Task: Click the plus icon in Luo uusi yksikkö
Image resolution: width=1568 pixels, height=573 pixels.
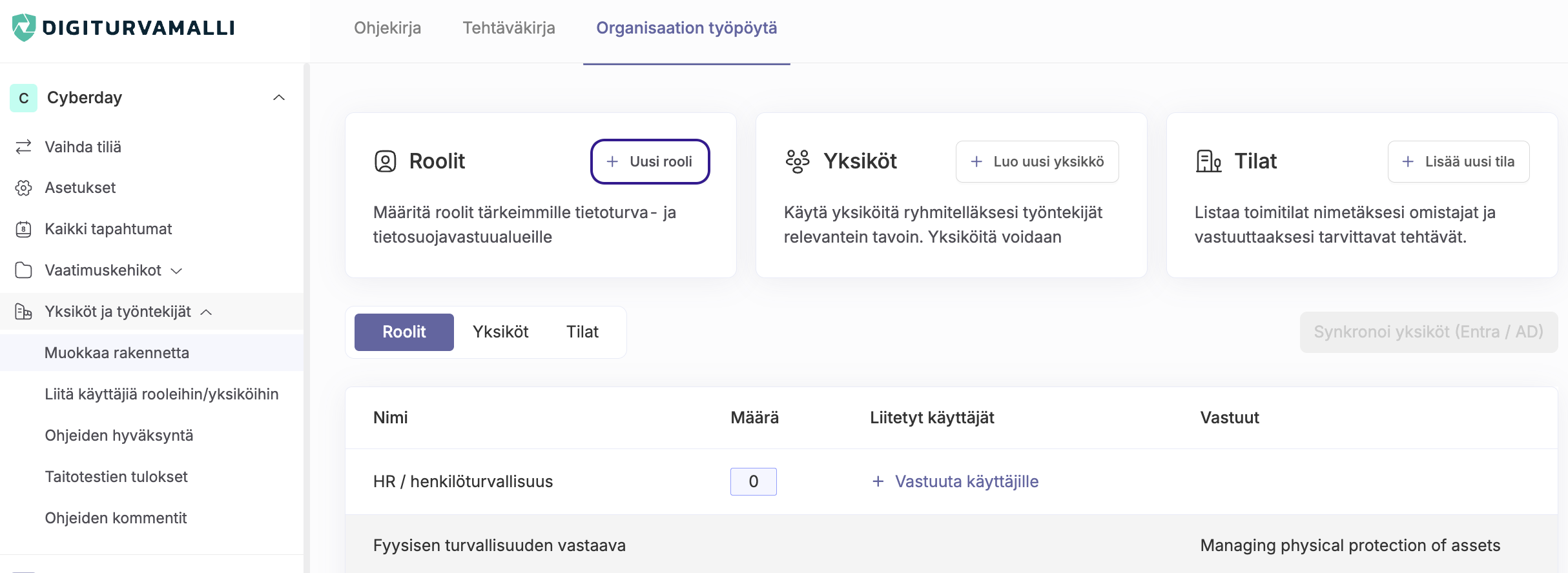Action: click(x=976, y=161)
